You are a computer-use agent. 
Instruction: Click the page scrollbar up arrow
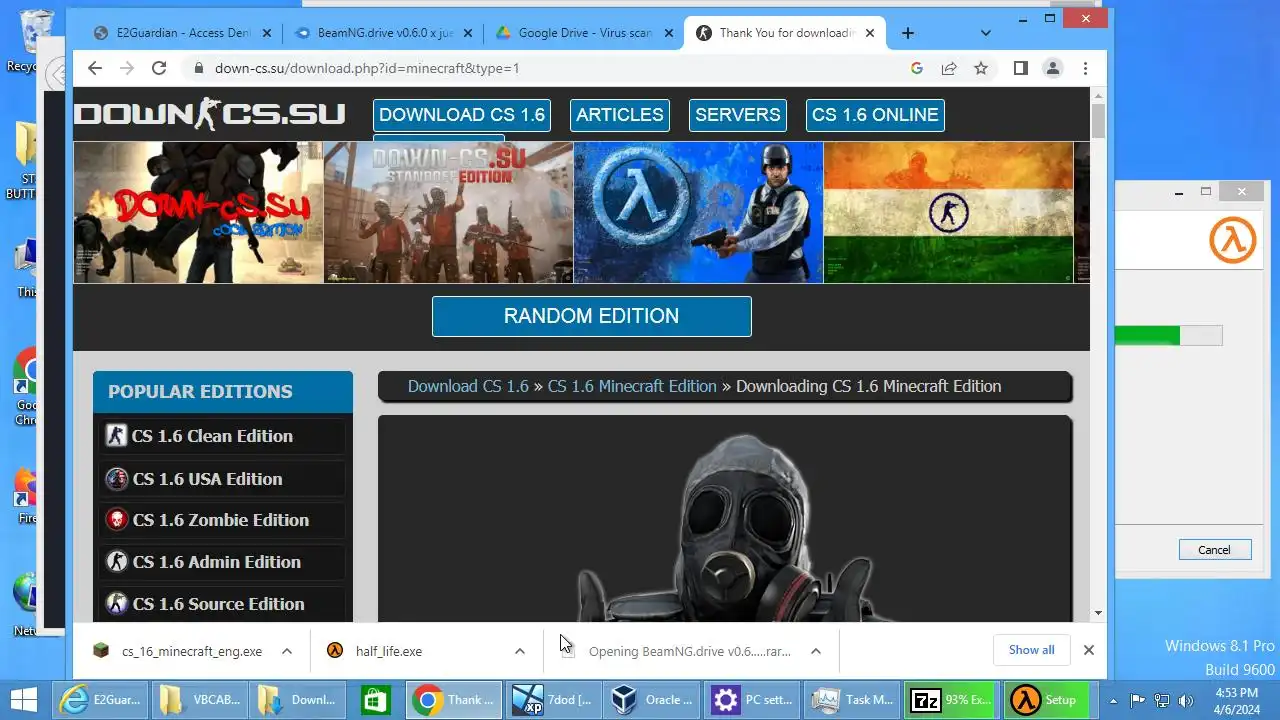point(1098,96)
